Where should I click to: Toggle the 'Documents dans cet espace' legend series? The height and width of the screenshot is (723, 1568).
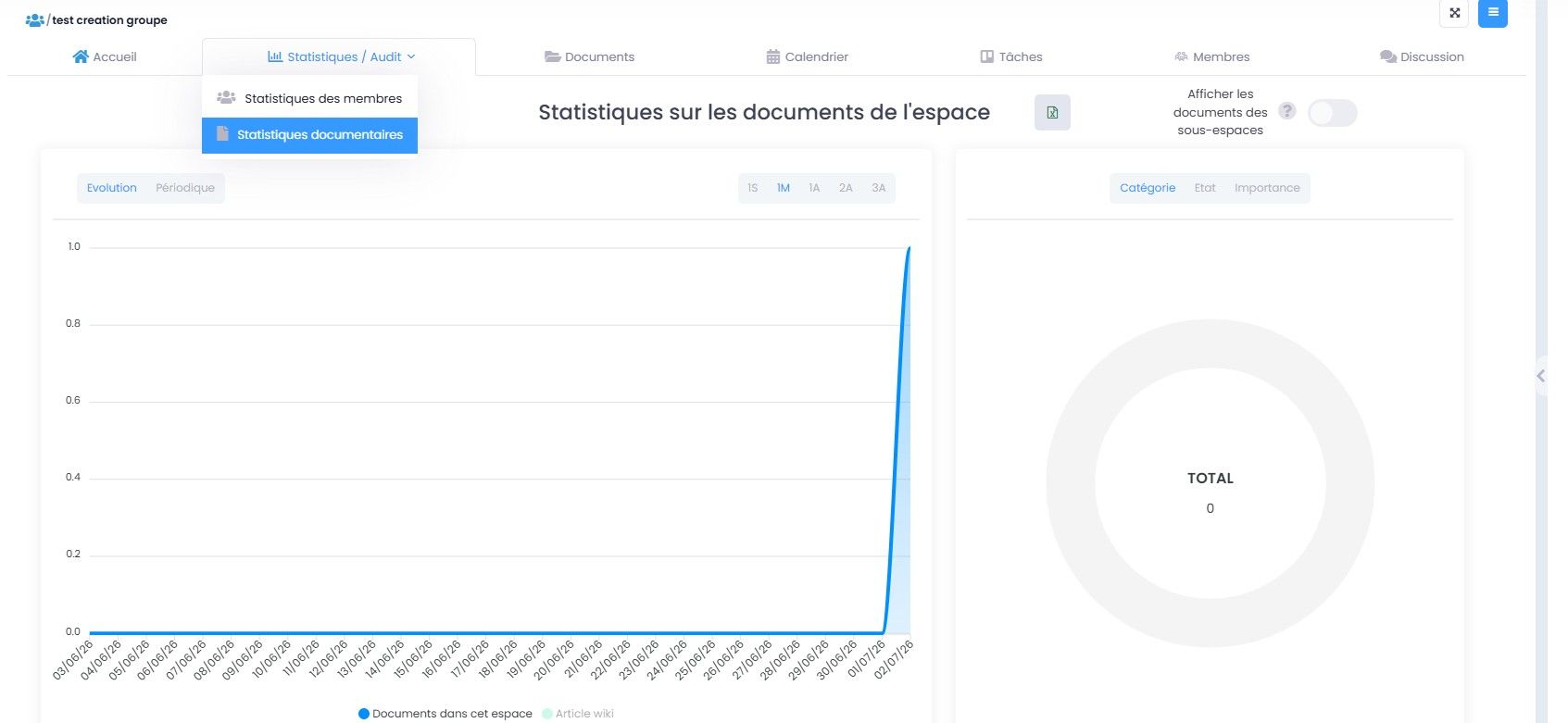tap(445, 714)
